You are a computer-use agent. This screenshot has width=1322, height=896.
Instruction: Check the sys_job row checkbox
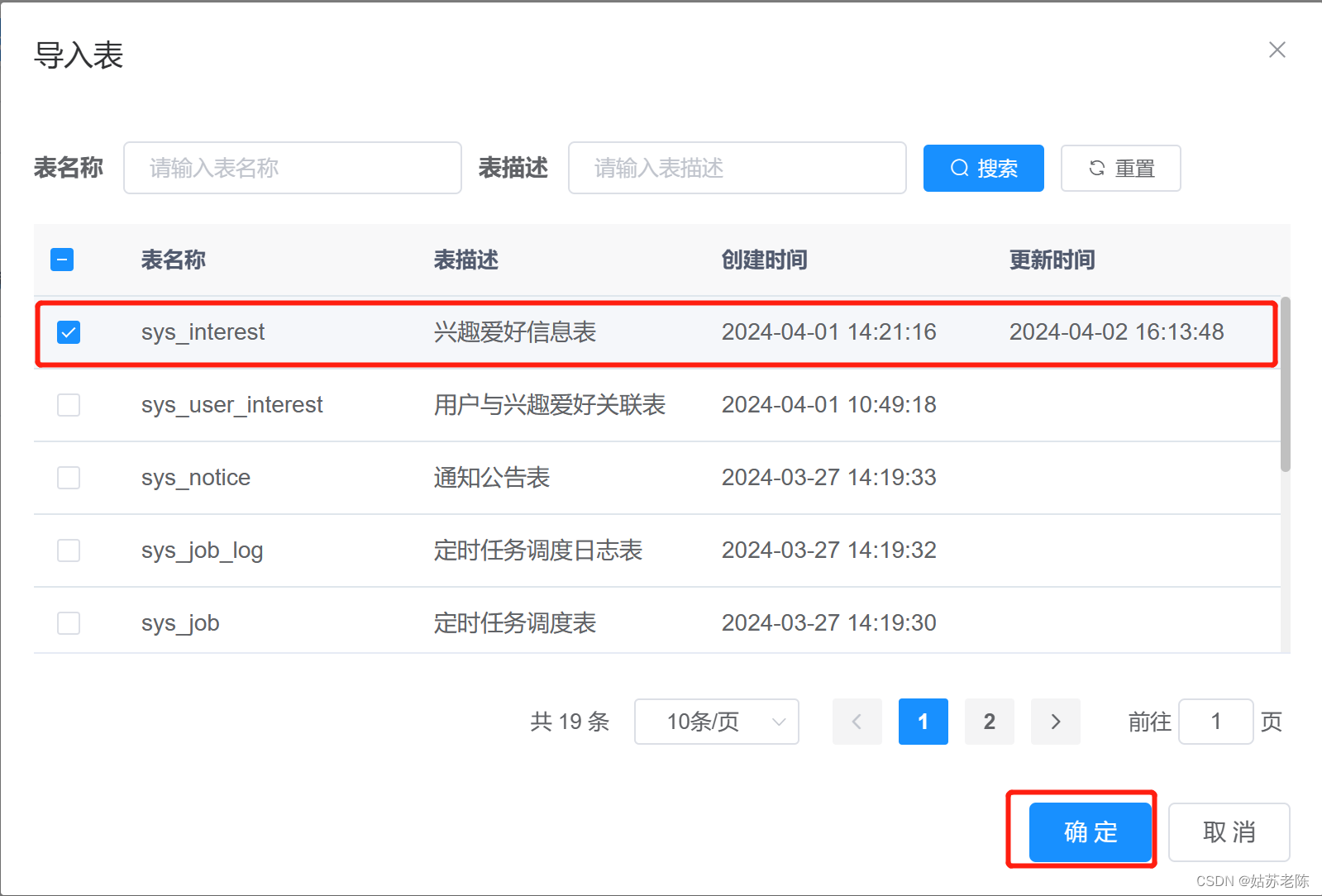(x=69, y=623)
